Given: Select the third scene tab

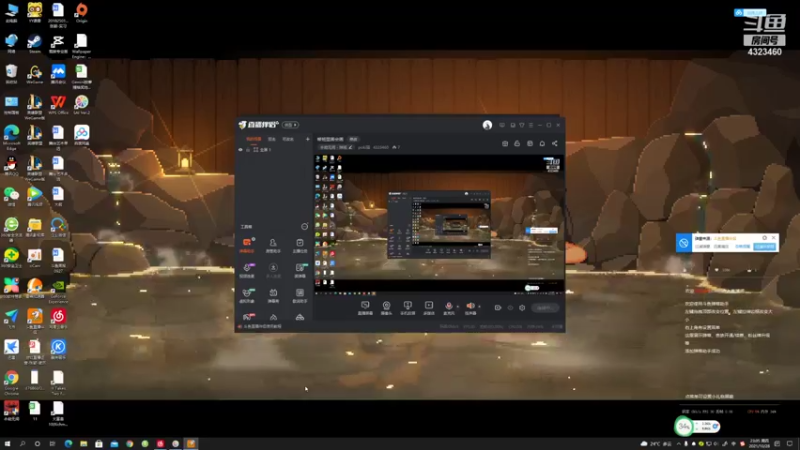Looking at the screenshot, I should click(x=288, y=139).
